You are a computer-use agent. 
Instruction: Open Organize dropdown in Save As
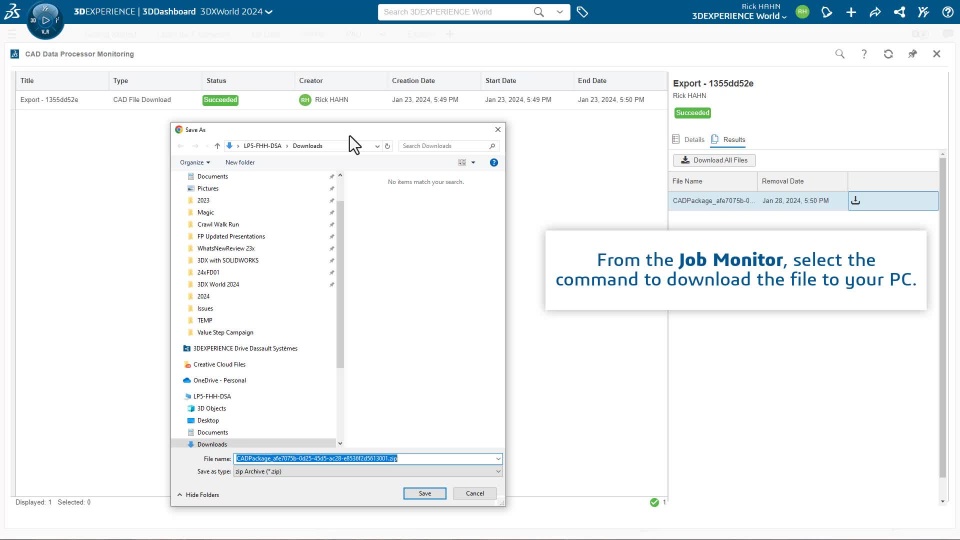pyautogui.click(x=195, y=162)
